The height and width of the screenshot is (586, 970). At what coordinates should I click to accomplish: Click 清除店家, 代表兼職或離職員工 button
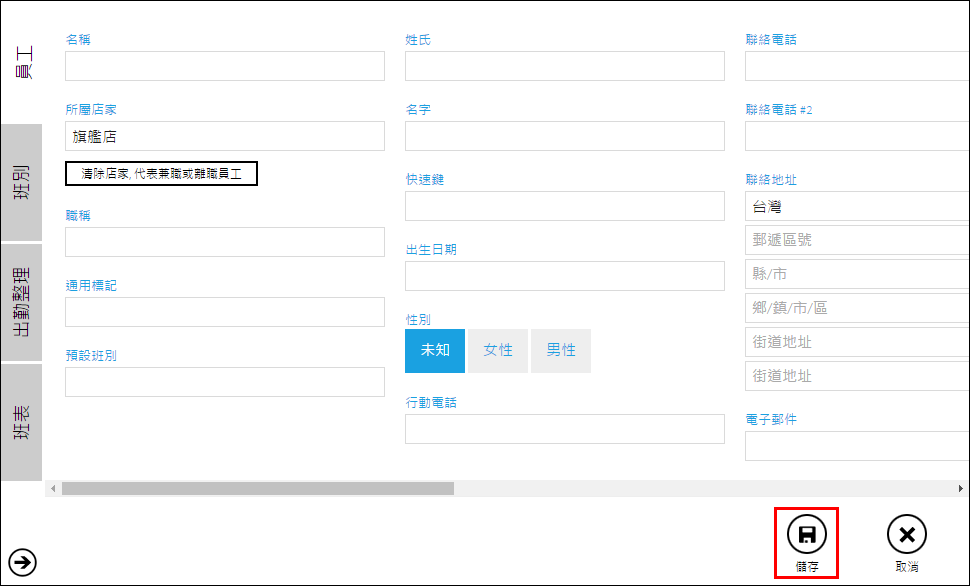(161, 173)
